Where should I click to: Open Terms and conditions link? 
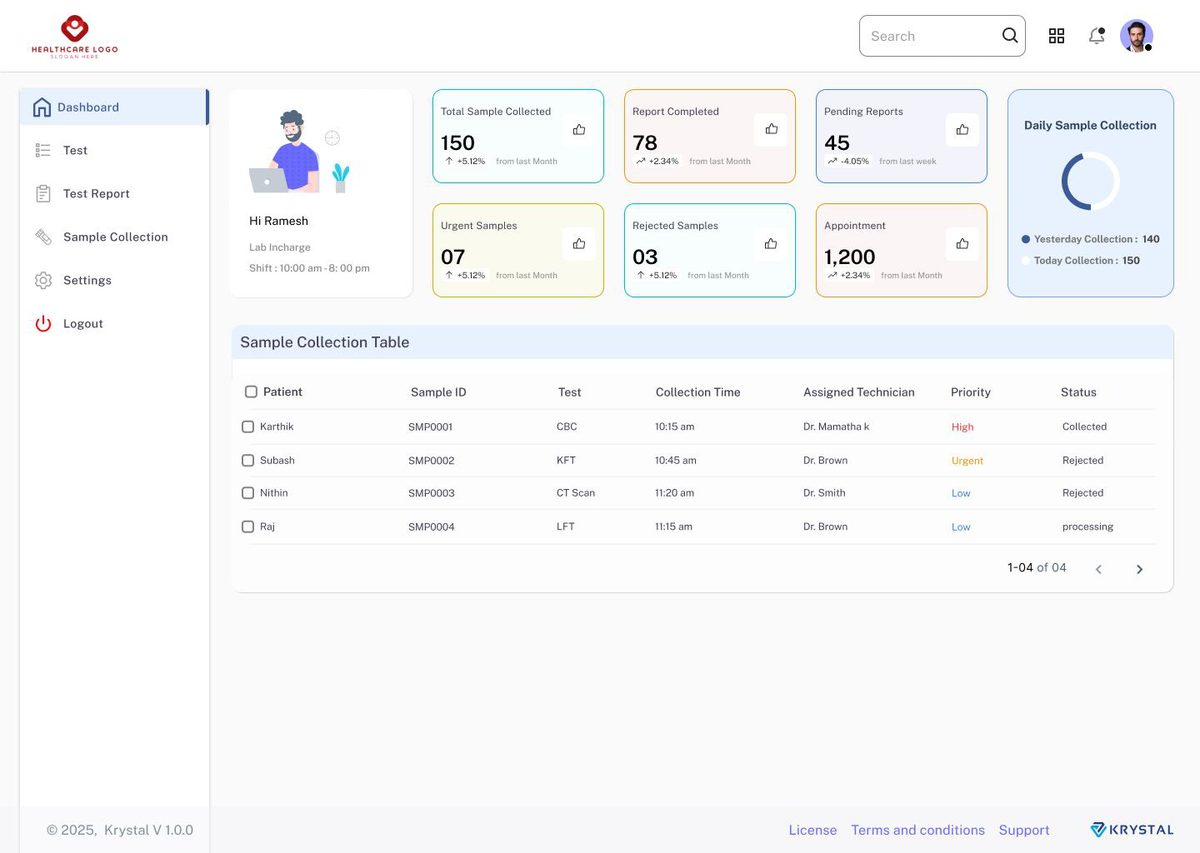pyautogui.click(x=918, y=830)
